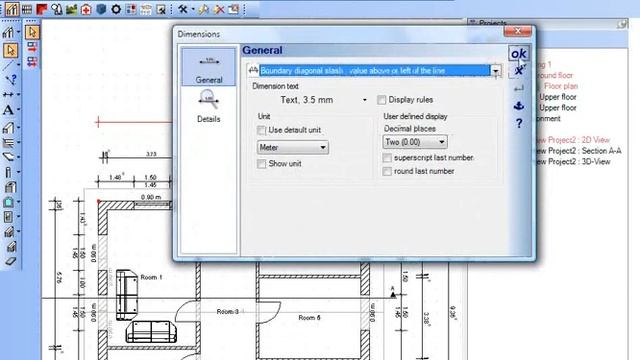Screen dimensions: 640x360
Task: Expand the arrow beside the tools wrench icon
Action: click(193, 9)
